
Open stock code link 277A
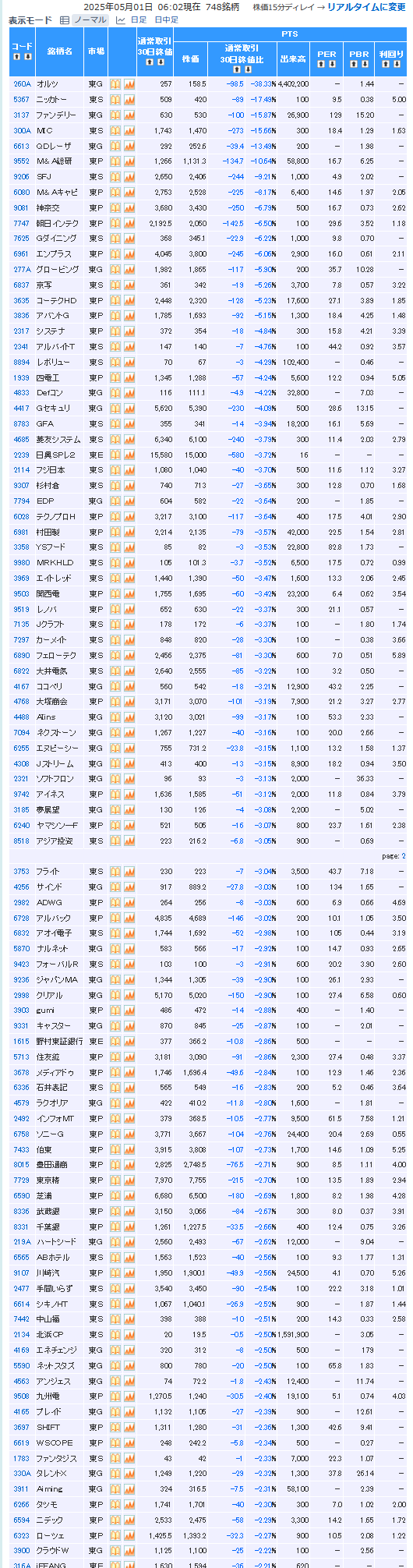pos(22,269)
